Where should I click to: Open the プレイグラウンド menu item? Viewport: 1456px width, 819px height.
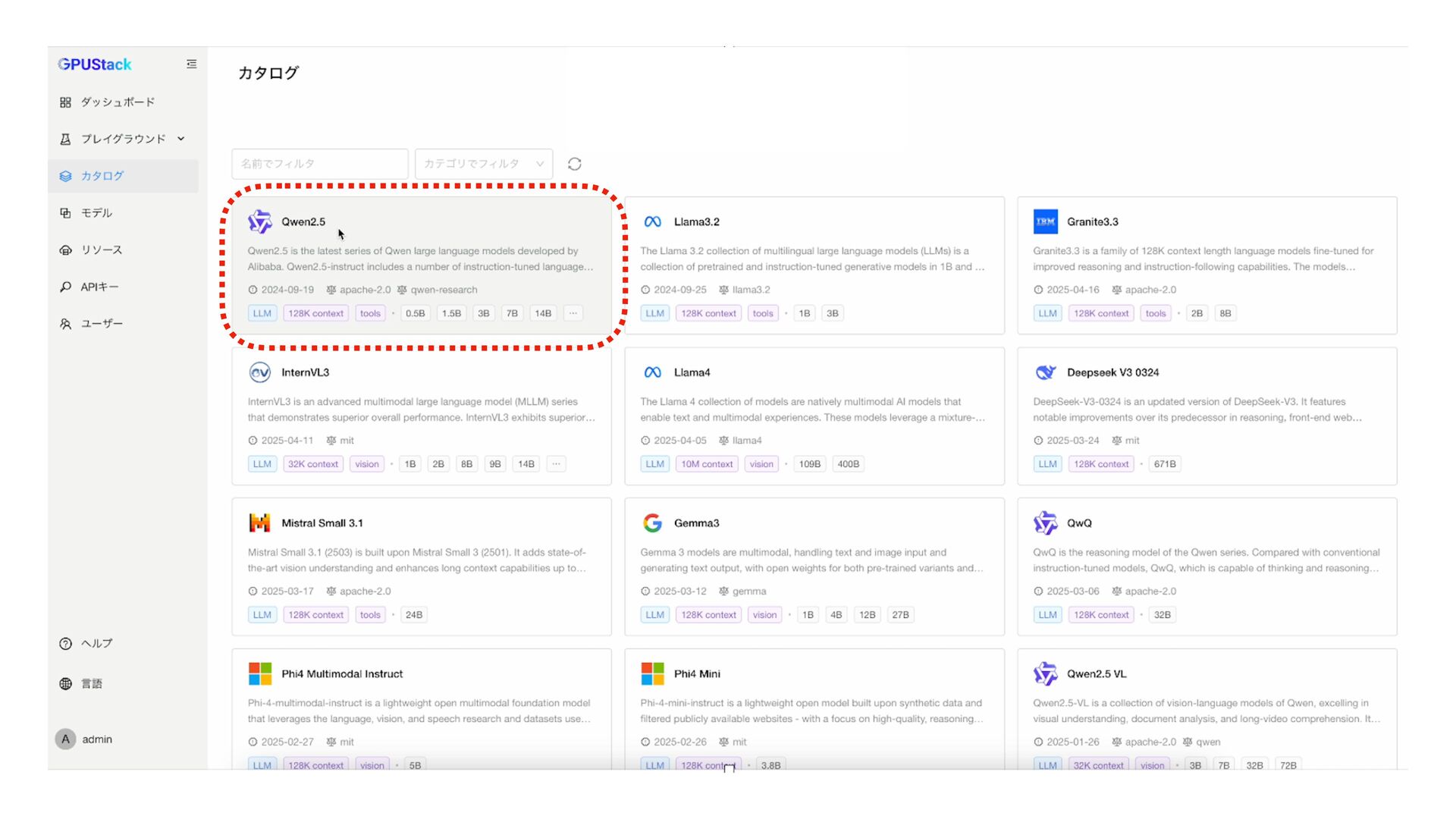123,139
